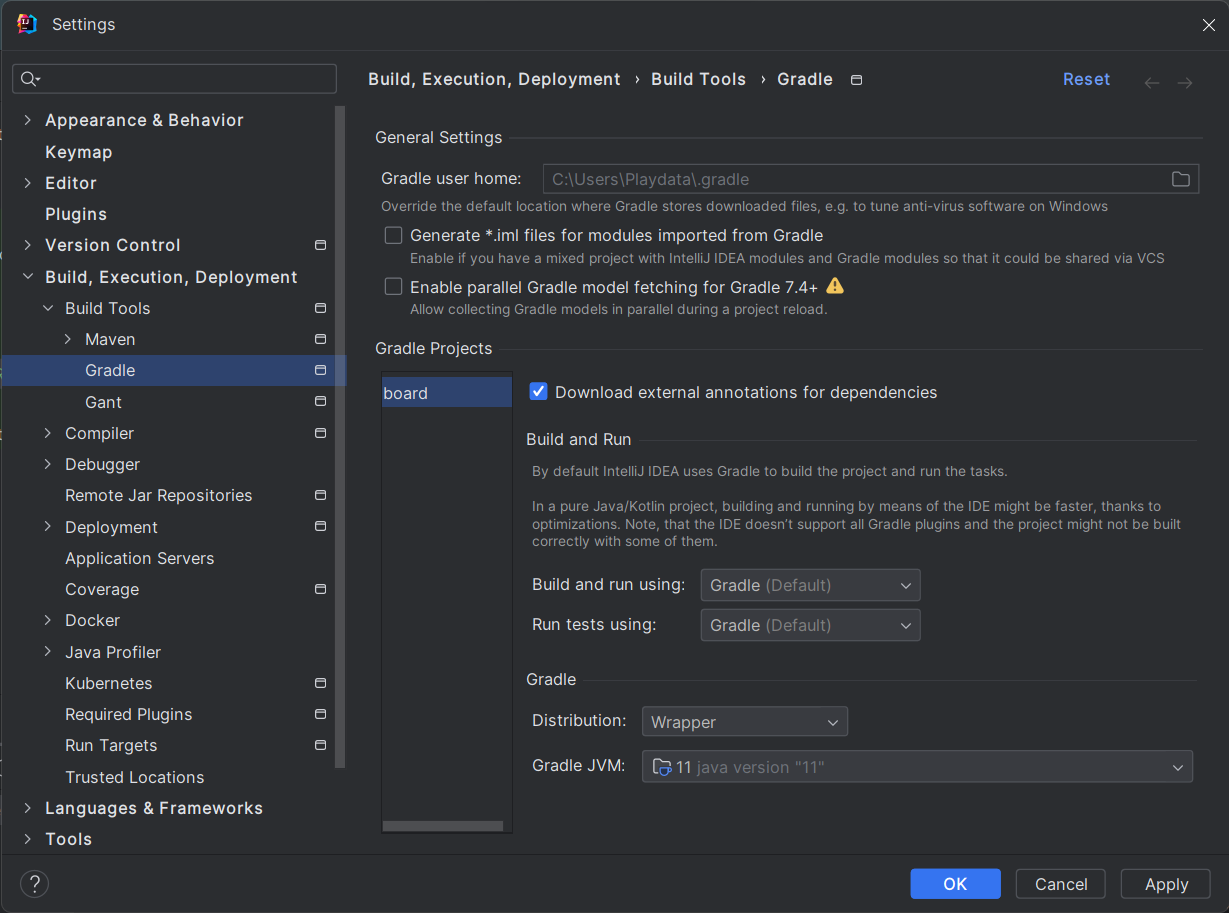The width and height of the screenshot is (1229, 913).
Task: Click project-level icon on Kubernetes row
Action: coord(320,683)
